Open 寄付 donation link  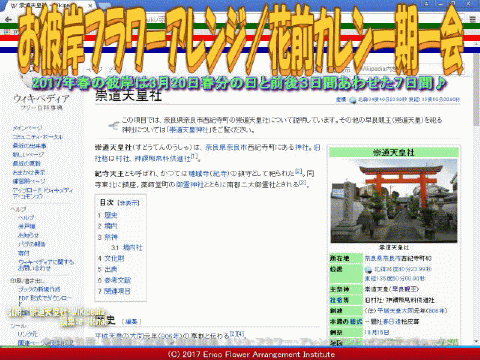(24, 253)
